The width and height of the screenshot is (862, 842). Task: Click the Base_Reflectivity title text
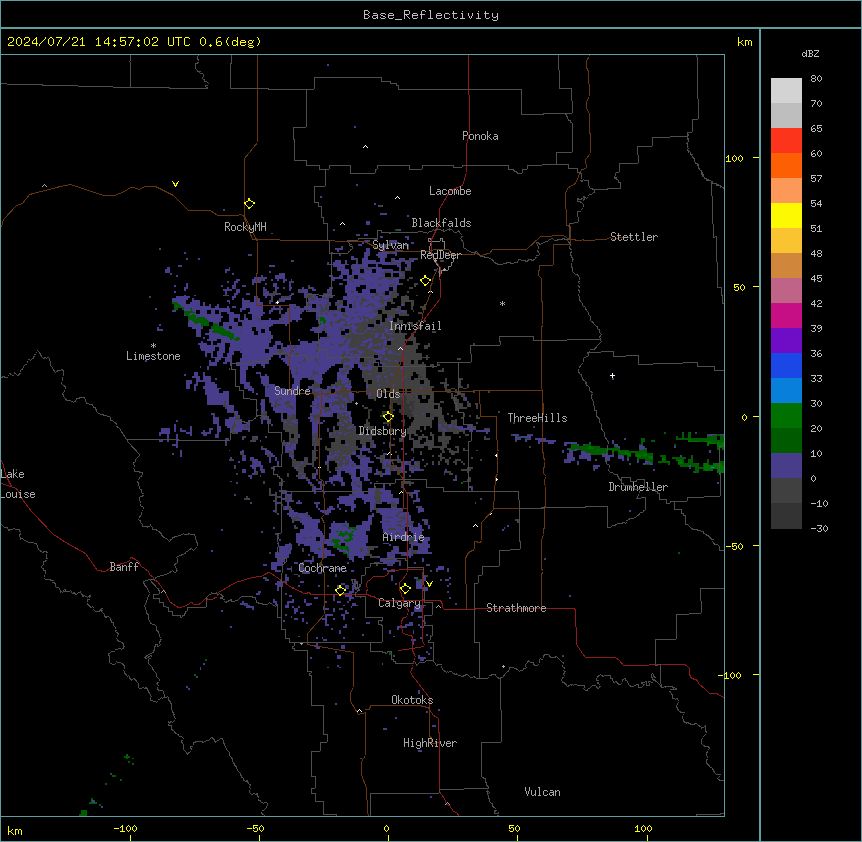(431, 15)
